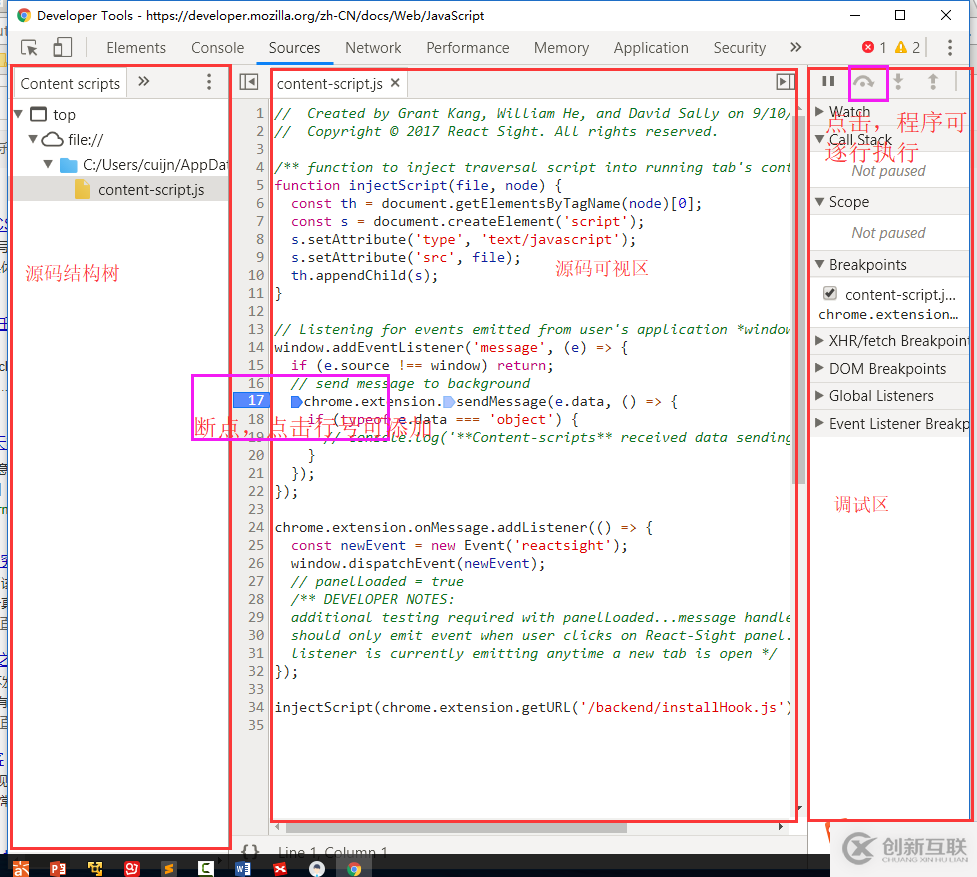Viewport: 977px width, 877px height.
Task: Step into next function call
Action: (898, 82)
